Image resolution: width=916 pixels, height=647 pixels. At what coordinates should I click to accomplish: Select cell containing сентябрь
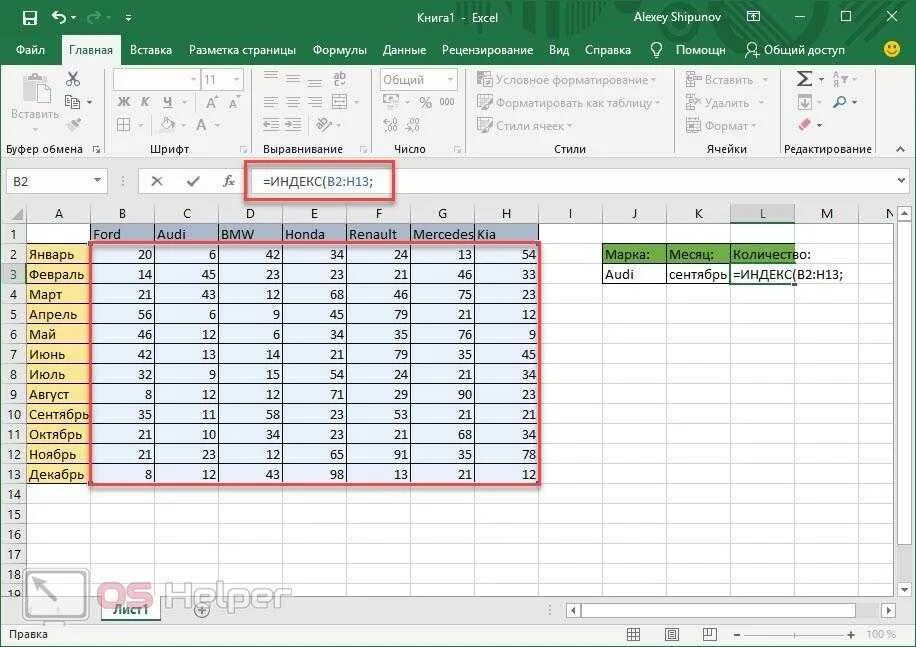[x=698, y=274]
